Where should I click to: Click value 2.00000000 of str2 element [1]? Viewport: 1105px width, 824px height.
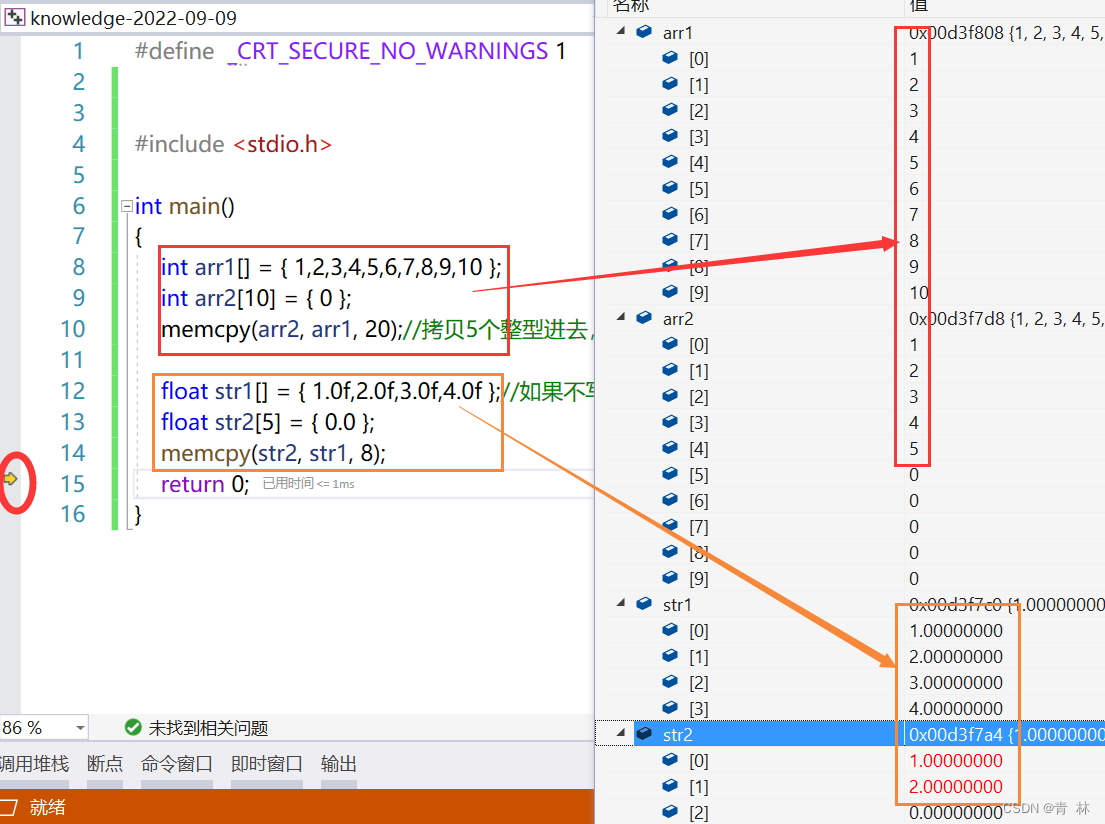click(x=956, y=787)
